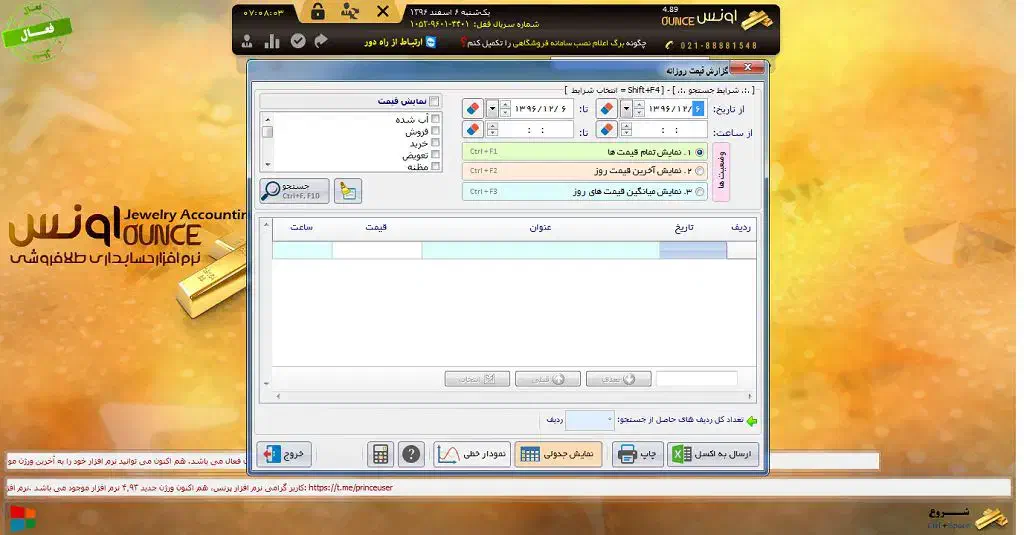
Task: Click the 'از تاریخ' date spinner arrows
Action: [x=639, y=108]
